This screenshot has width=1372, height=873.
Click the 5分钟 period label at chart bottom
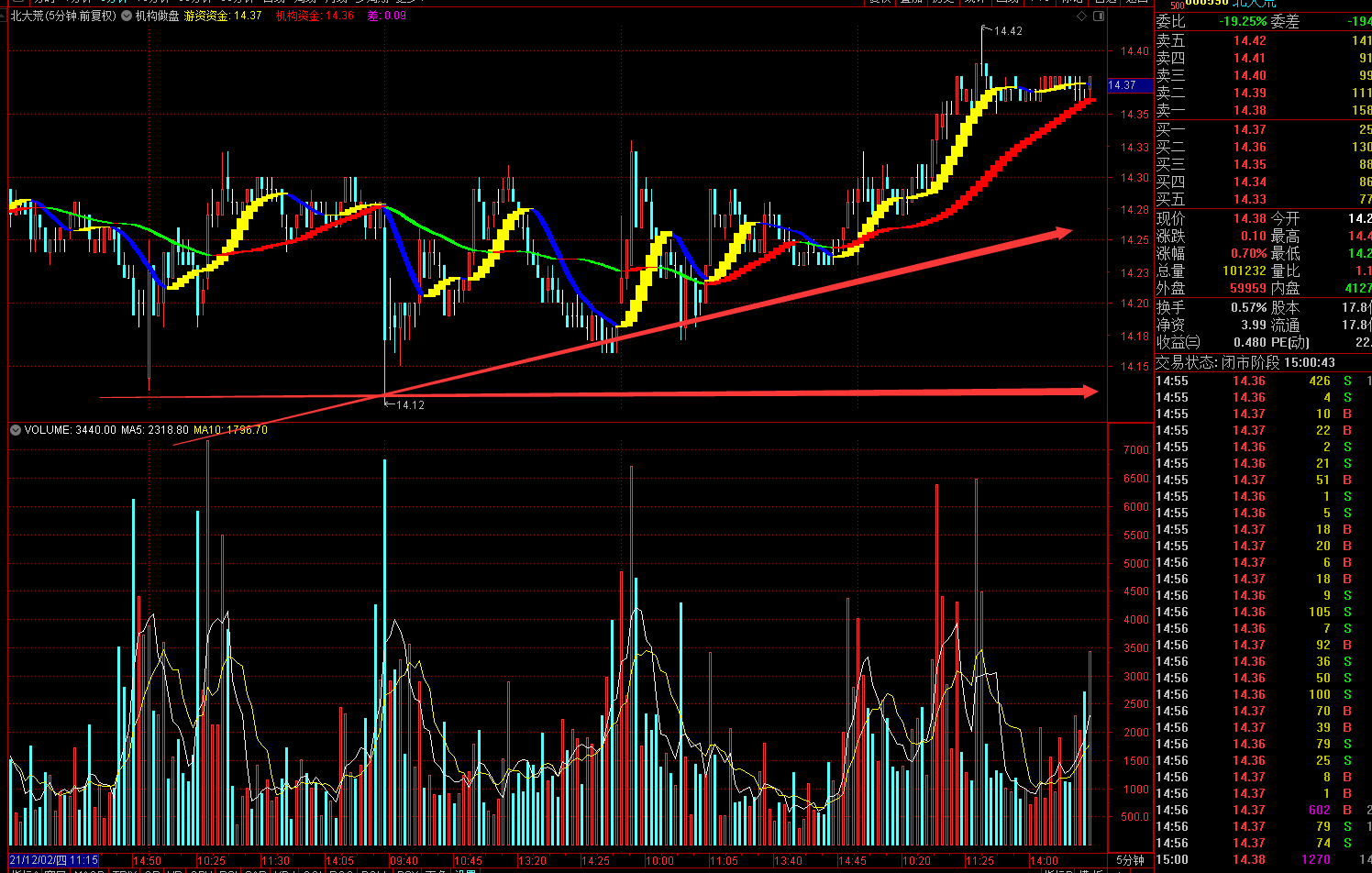[1130, 860]
